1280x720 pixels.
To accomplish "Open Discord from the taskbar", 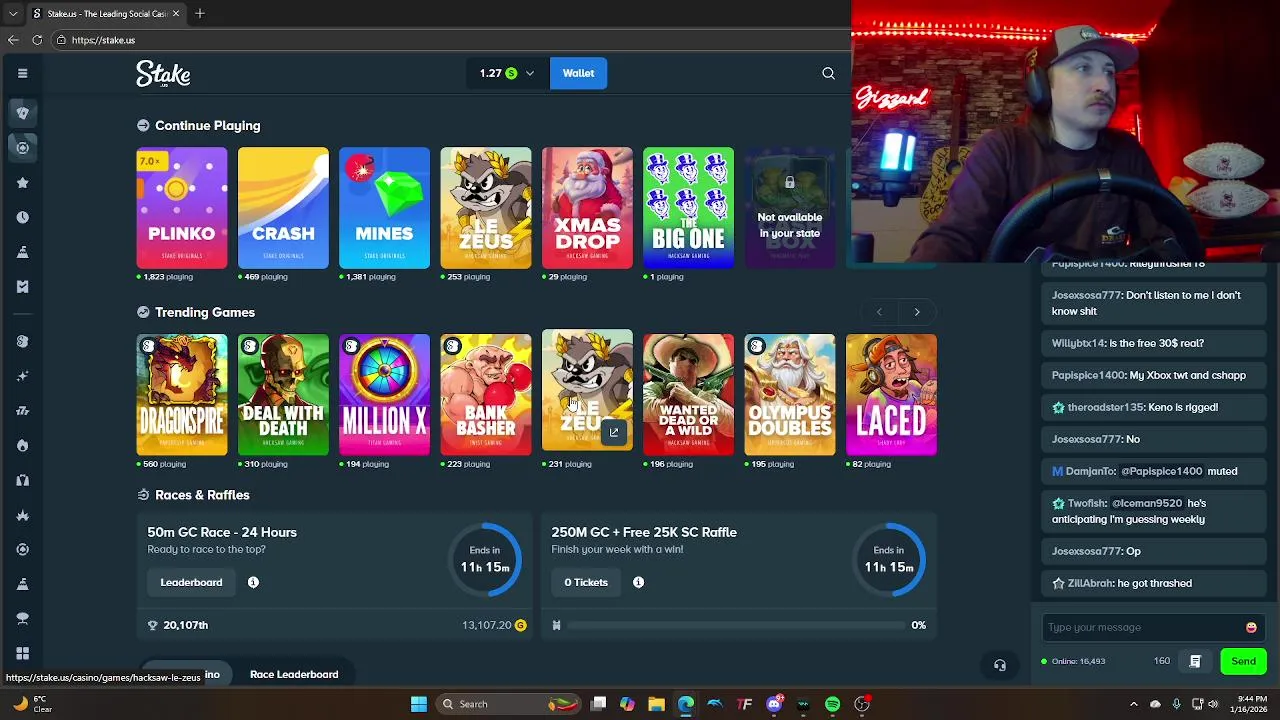I will (773, 704).
